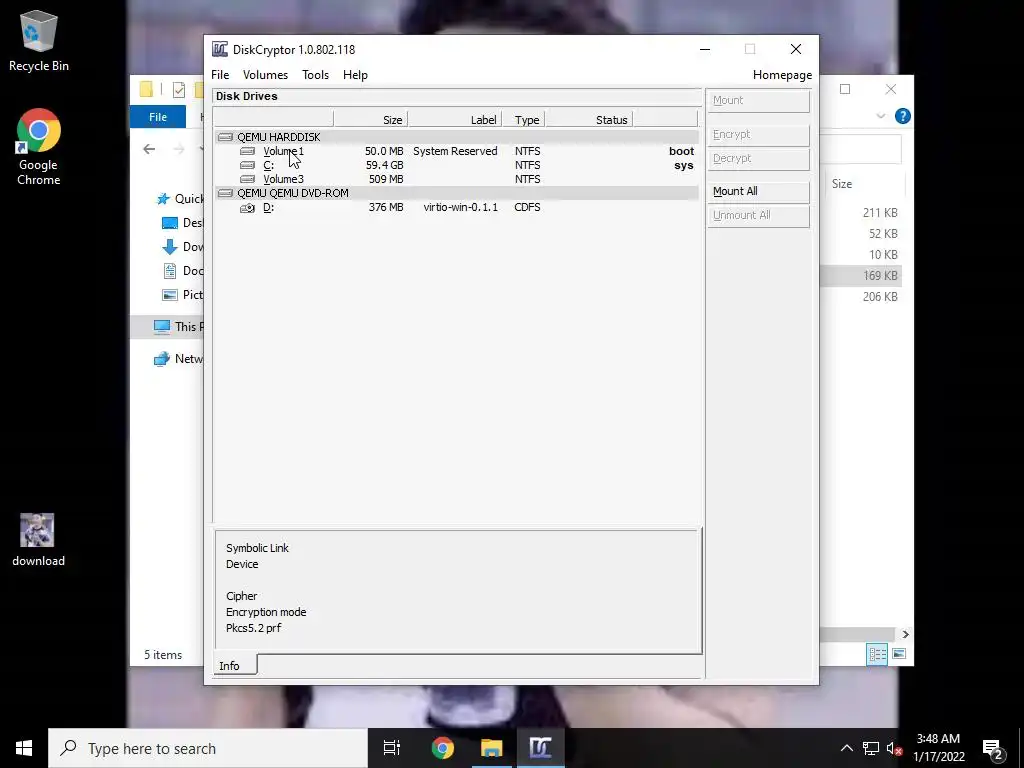Screen dimensions: 1024x768
Task: Click the Unmount All button
Action: click(758, 216)
